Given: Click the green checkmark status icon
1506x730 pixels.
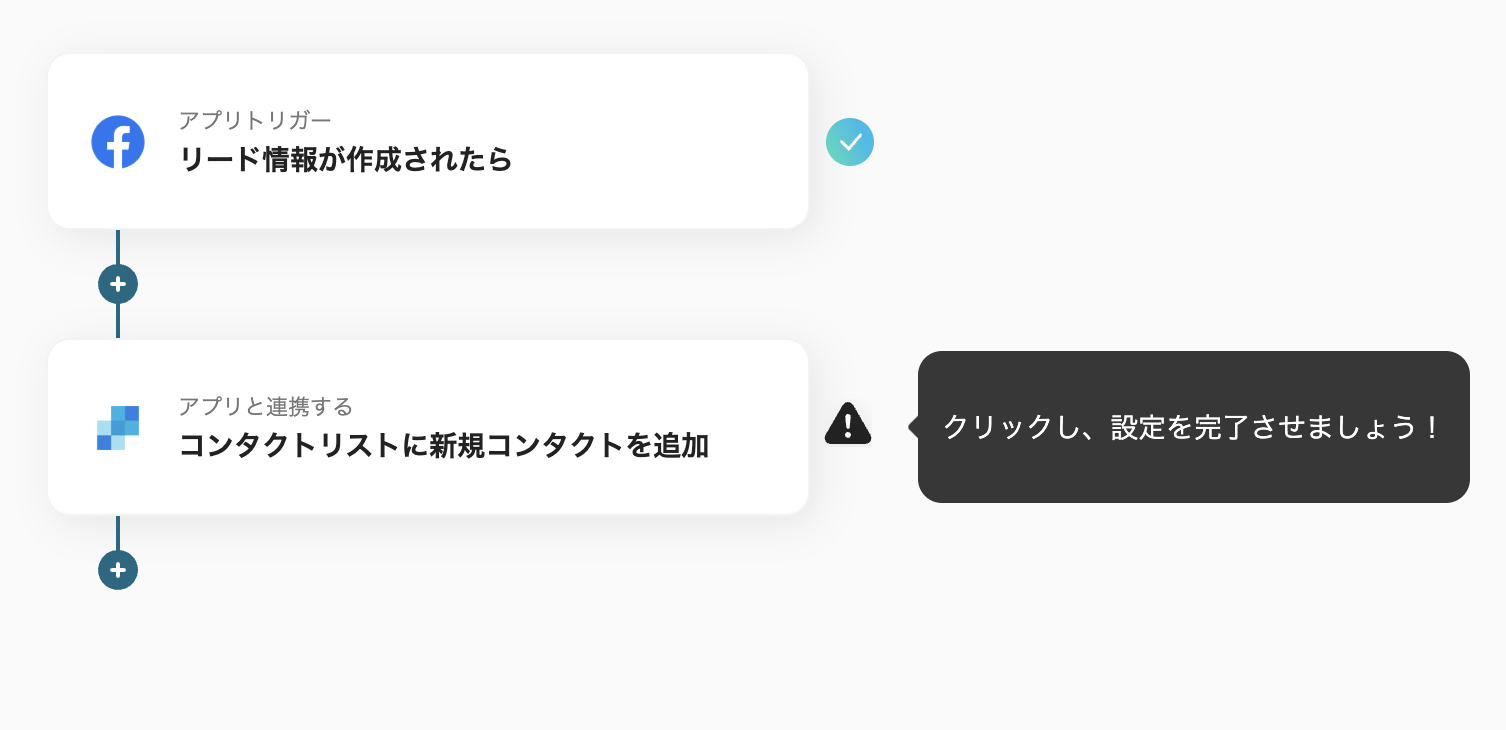Looking at the screenshot, I should pos(850,142).
